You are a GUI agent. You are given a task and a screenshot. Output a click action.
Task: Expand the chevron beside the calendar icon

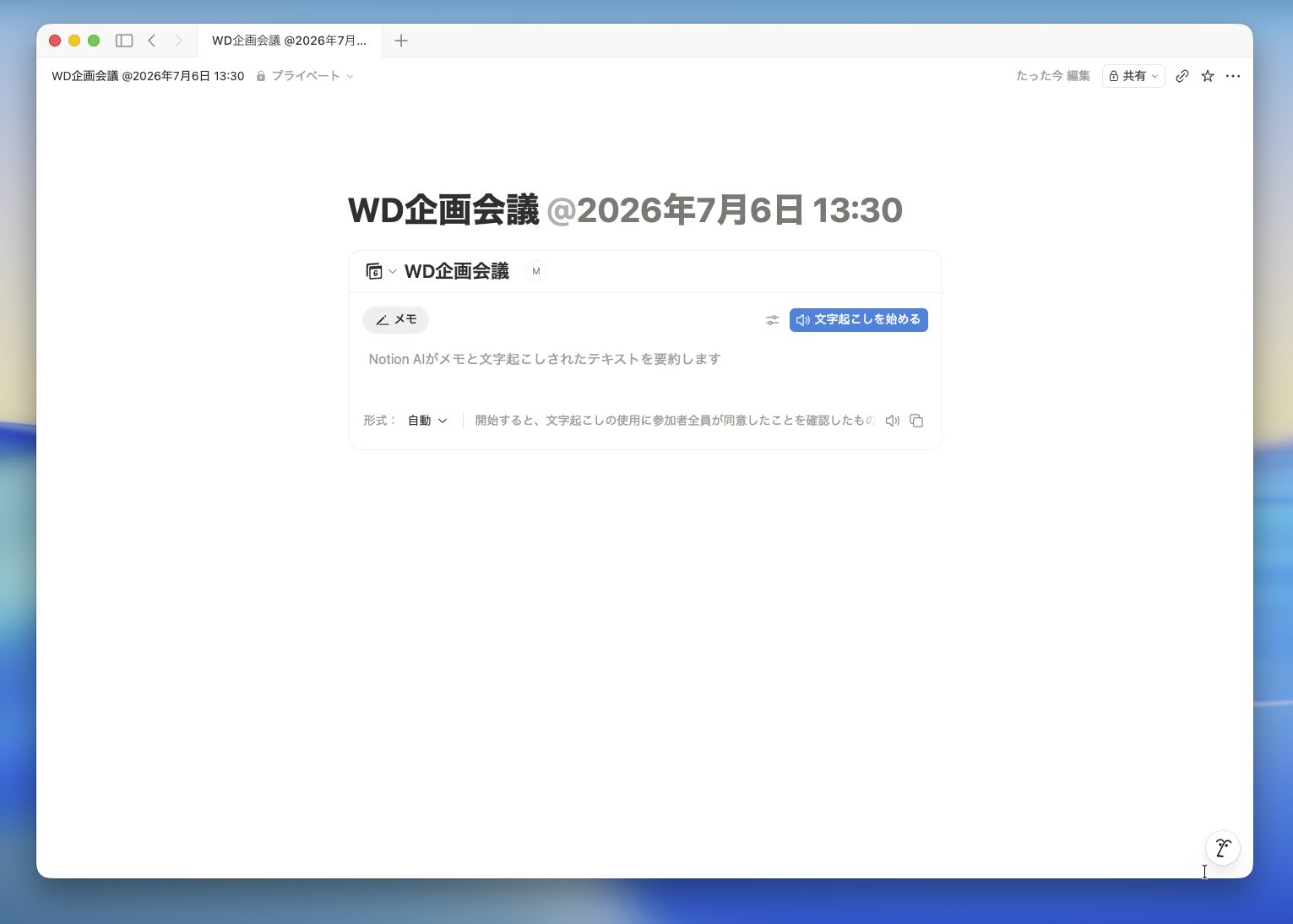pos(393,271)
